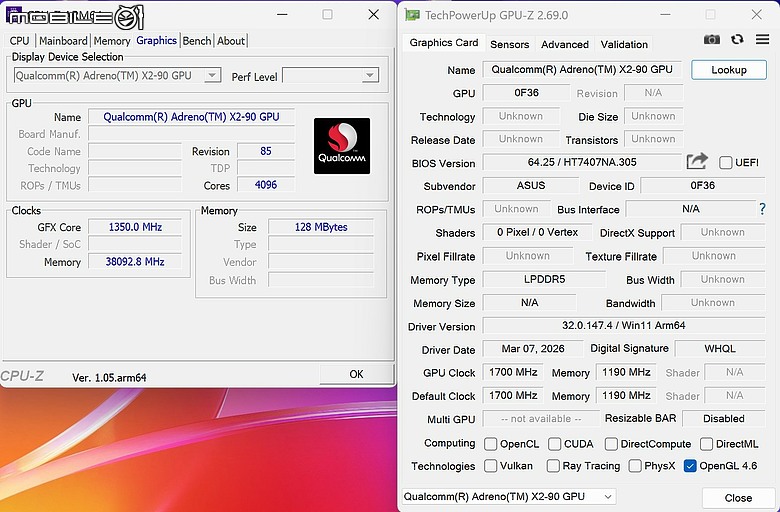The height and width of the screenshot is (512, 780).
Task: Toggle the UEFI checkbox
Action: tap(726, 163)
